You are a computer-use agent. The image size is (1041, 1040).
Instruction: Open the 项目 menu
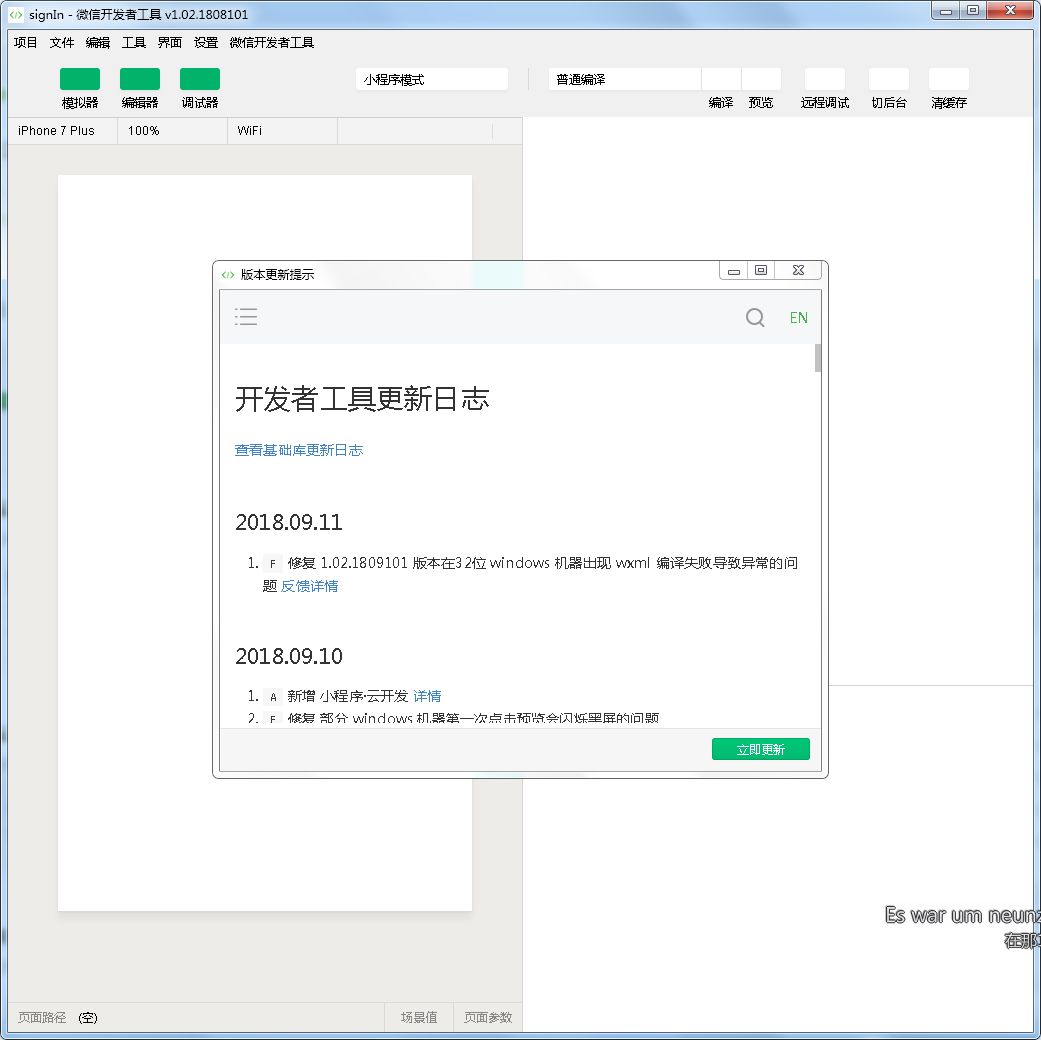25,43
